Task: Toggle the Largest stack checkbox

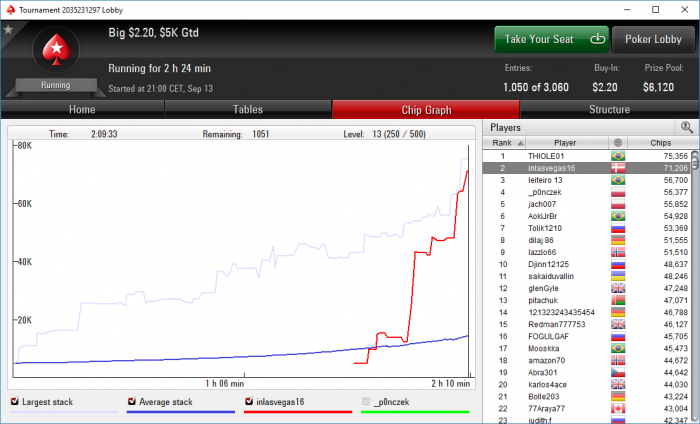Action: [x=15, y=401]
